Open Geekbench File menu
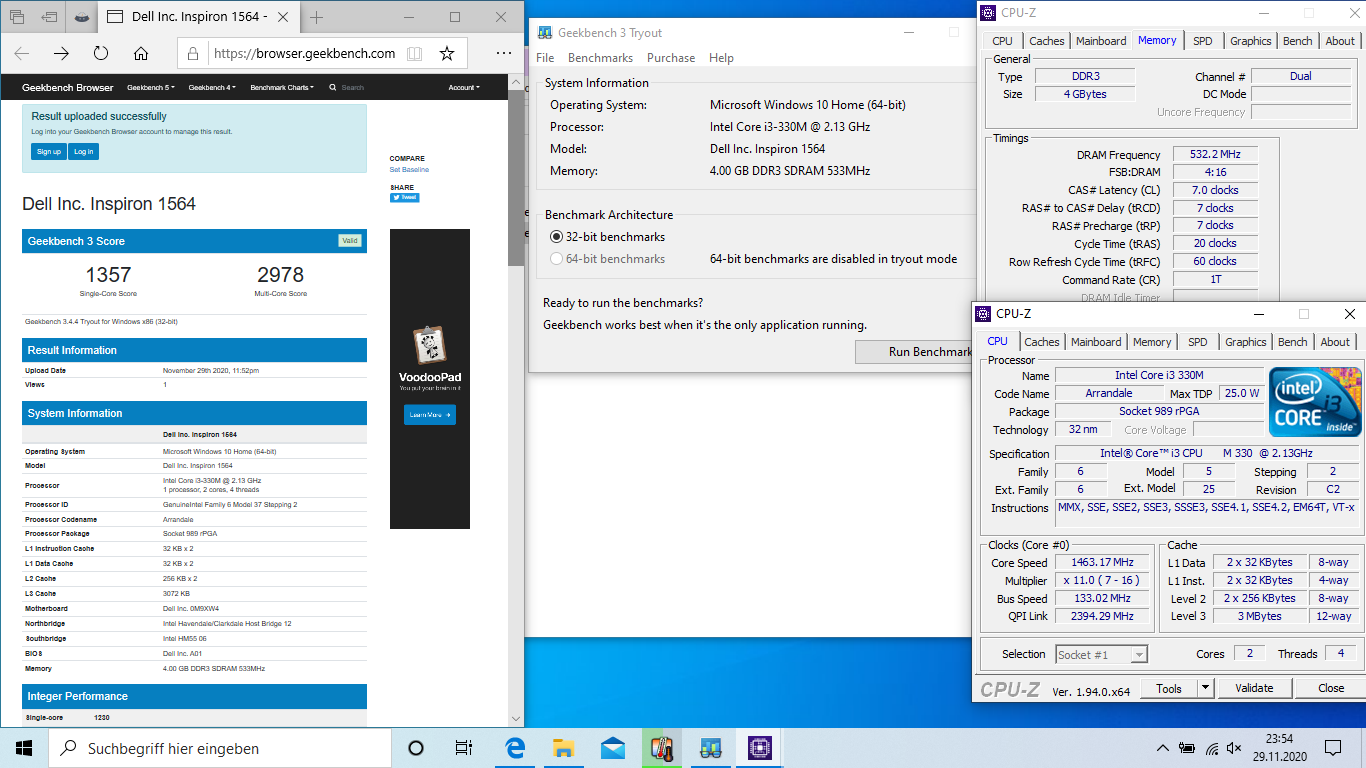 click(x=545, y=58)
